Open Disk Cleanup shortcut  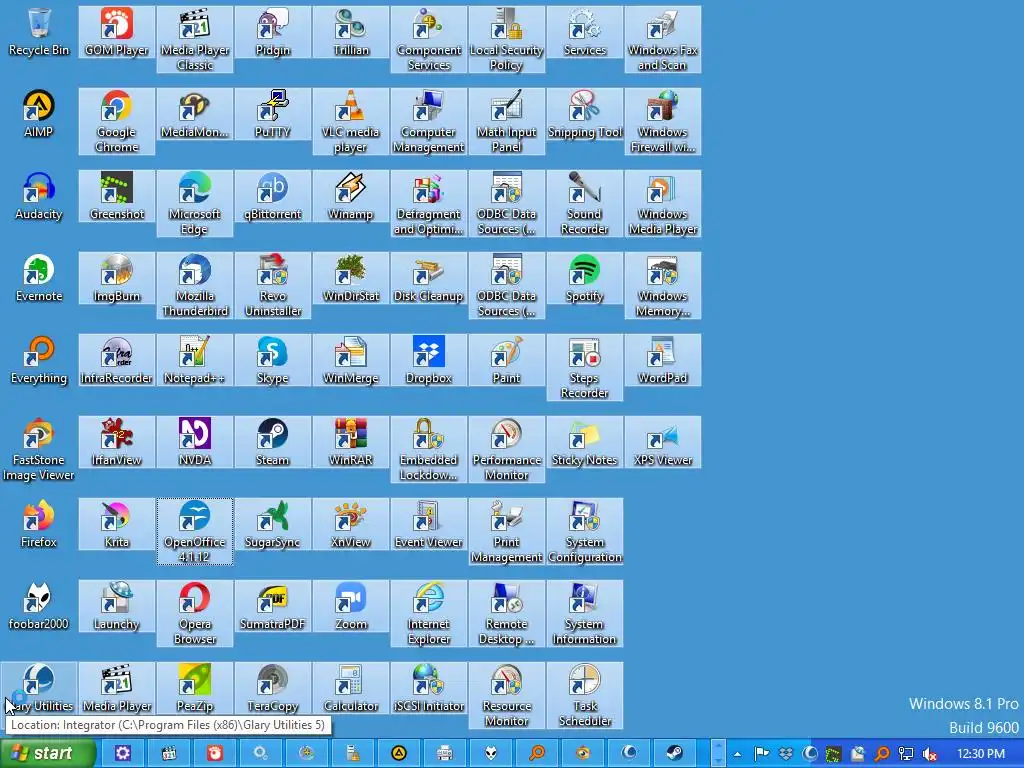[x=428, y=278]
